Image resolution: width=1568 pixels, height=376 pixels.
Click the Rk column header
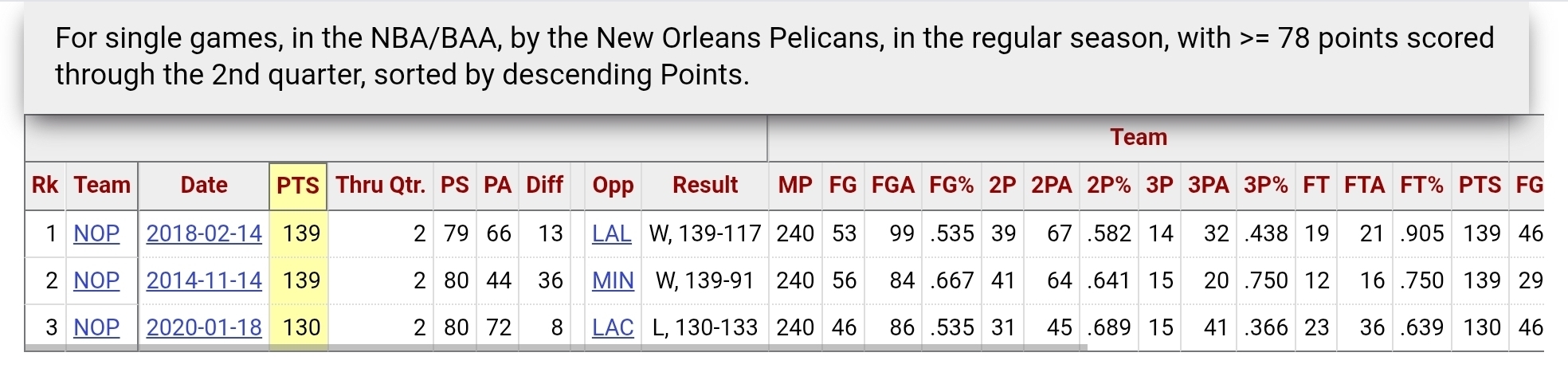click(45, 186)
